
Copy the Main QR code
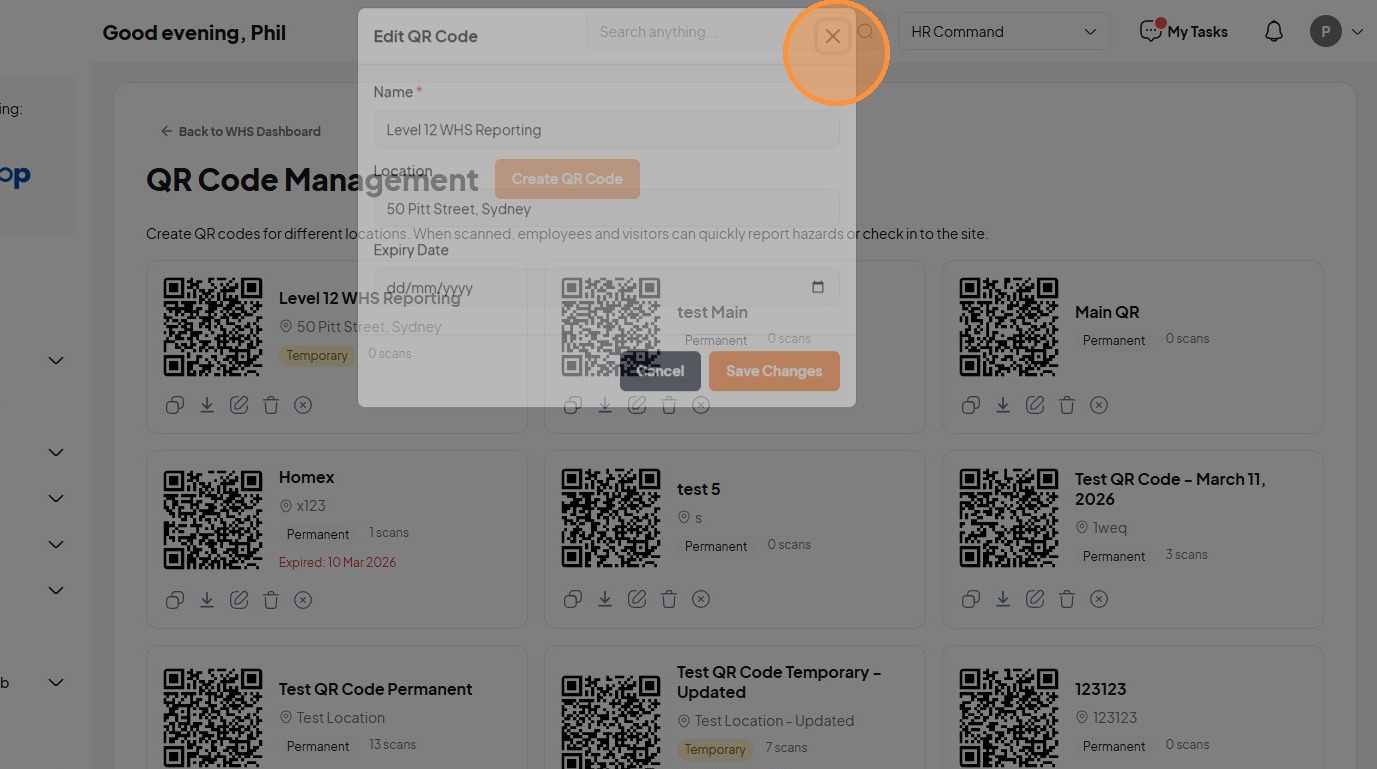click(971, 405)
